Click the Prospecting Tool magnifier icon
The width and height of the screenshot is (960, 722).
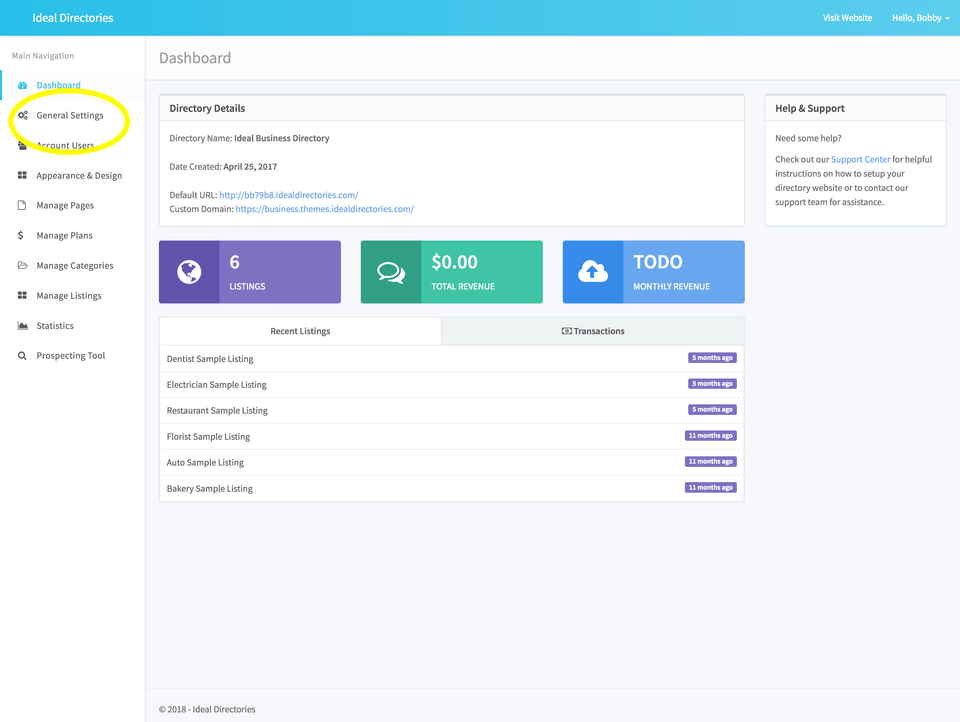pos(22,356)
